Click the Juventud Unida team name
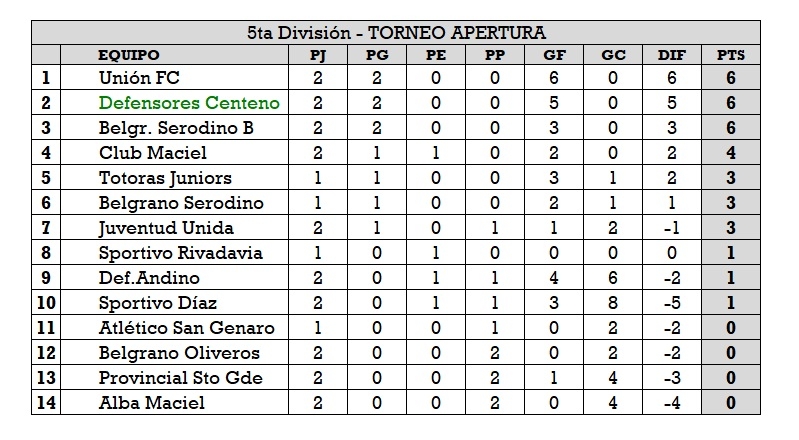Viewport: 799px width, 440px height. pyautogui.click(x=166, y=228)
